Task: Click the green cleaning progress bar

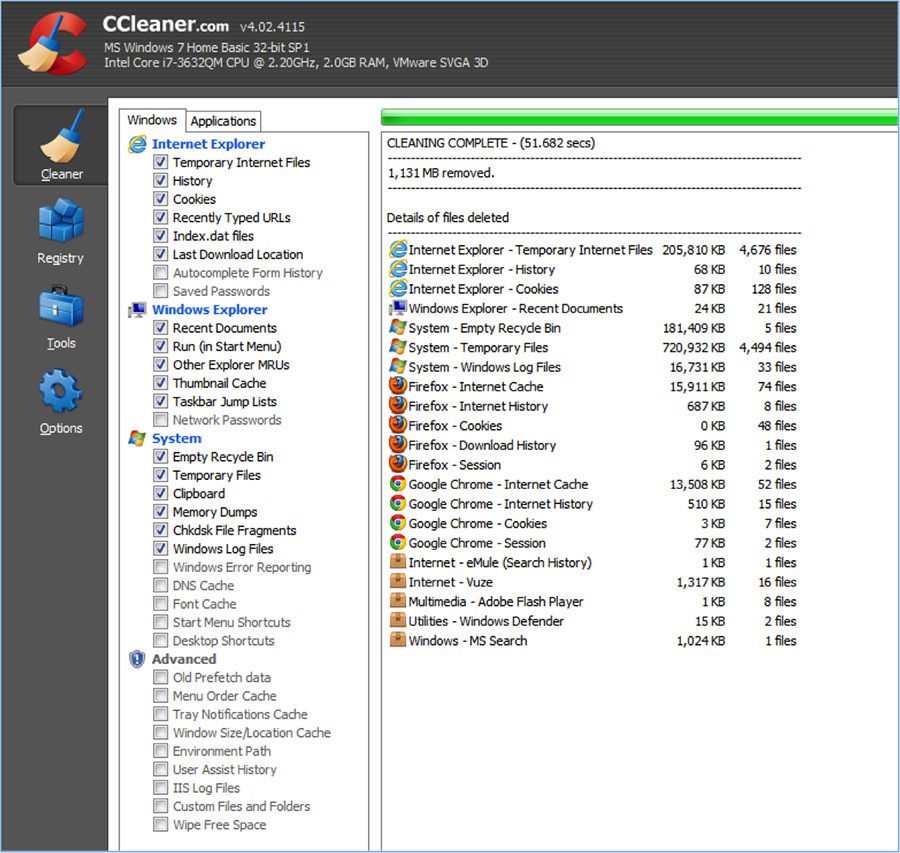Action: click(639, 117)
